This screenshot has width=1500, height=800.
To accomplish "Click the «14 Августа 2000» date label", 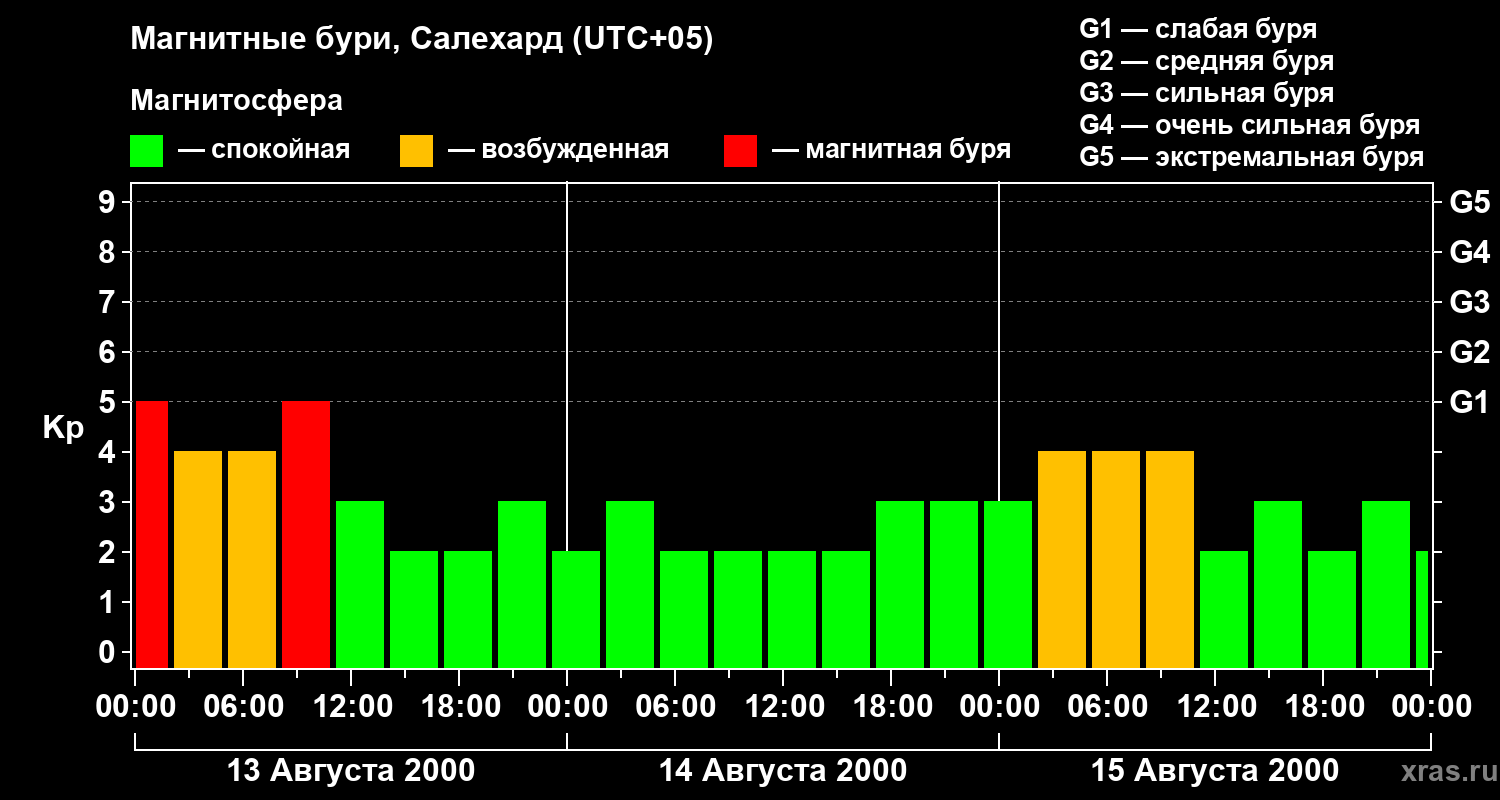I will (783, 771).
